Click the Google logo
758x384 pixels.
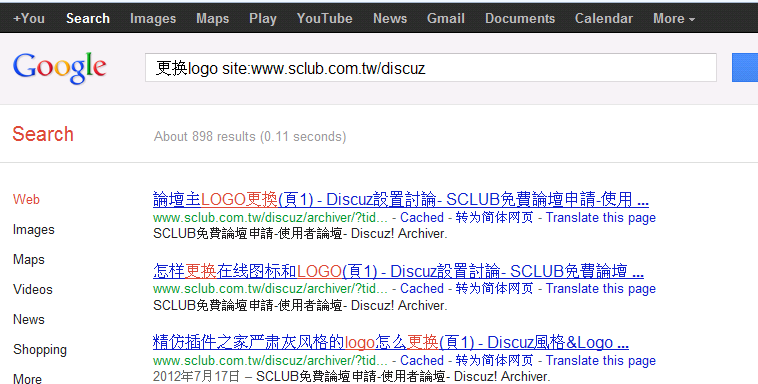59,68
